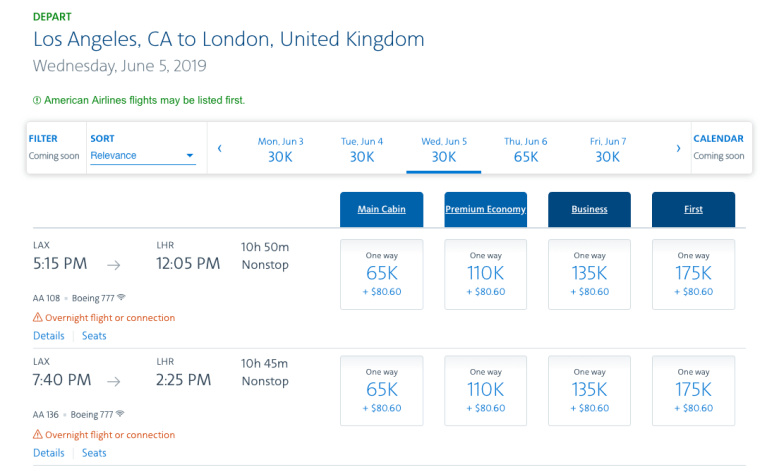
Task: Click the Business column header
Action: coord(589,209)
